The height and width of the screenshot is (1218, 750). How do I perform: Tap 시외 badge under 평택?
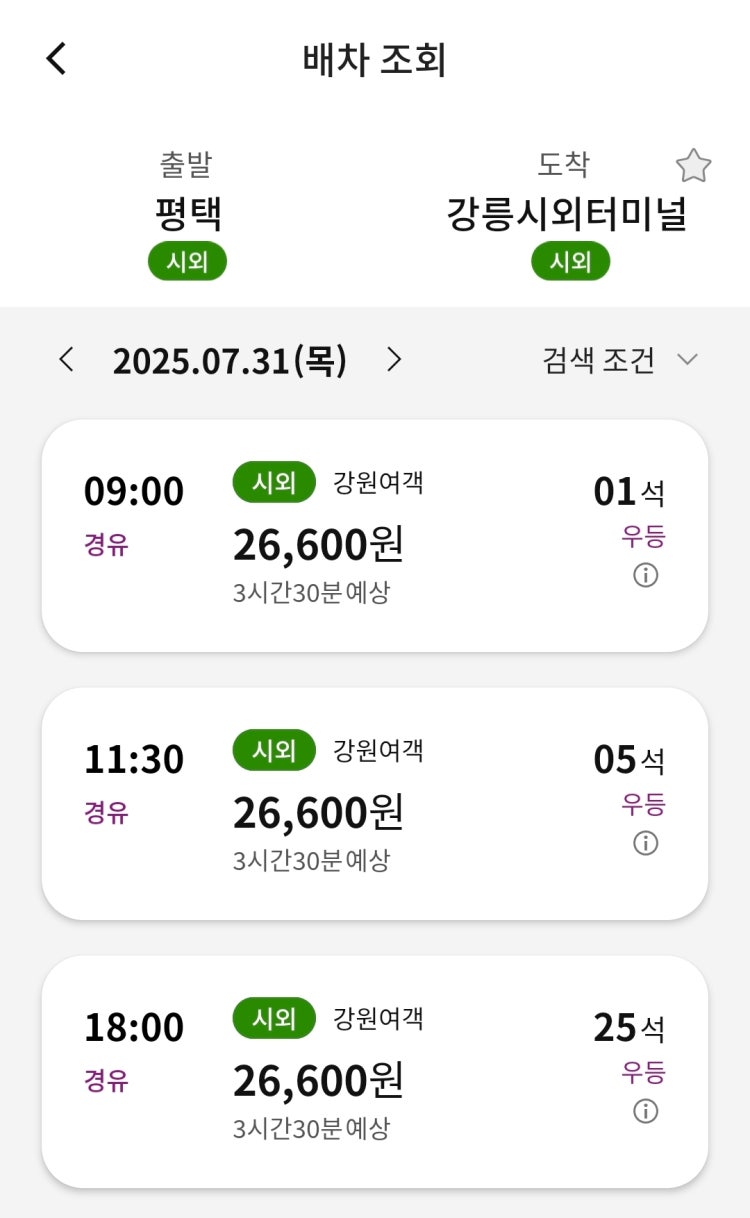tap(188, 262)
